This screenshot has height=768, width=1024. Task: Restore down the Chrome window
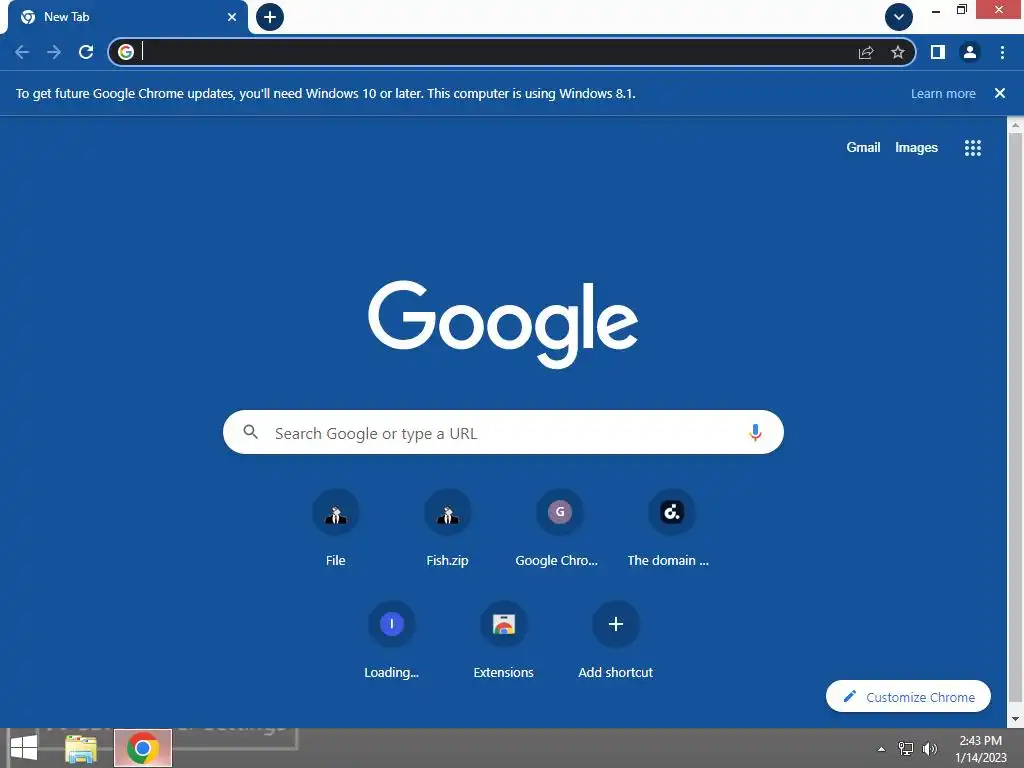point(961,10)
